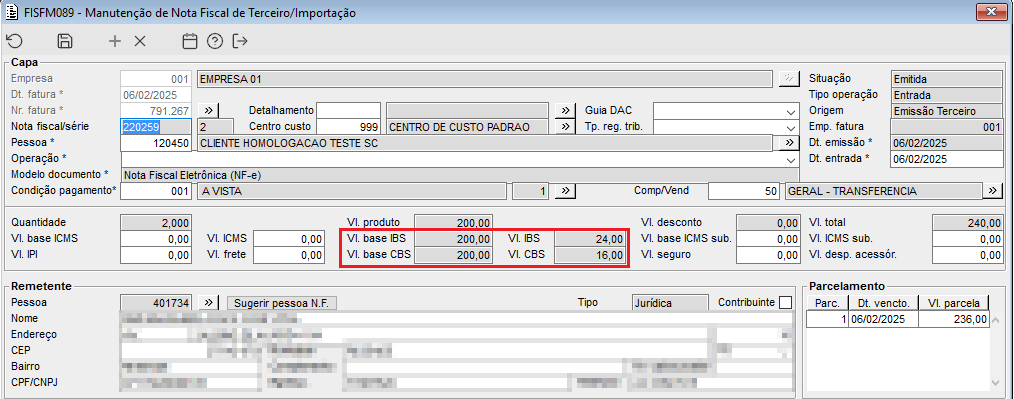Click the Vl. ICMS sub. field

(967, 239)
